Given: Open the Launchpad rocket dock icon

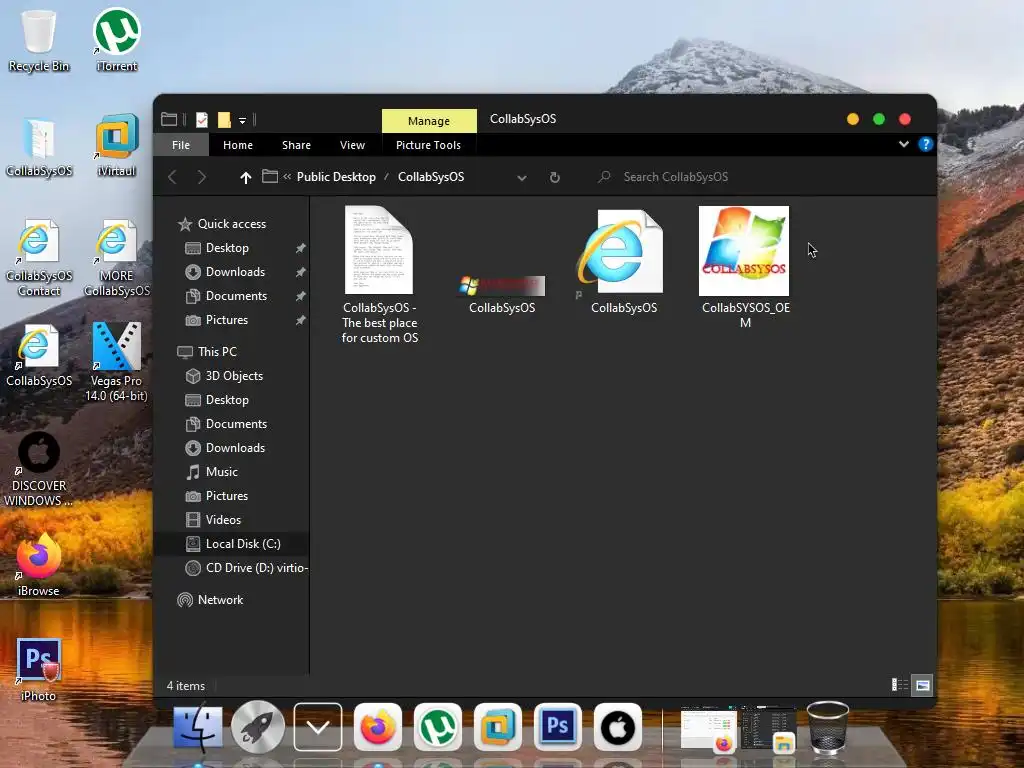Looking at the screenshot, I should click(258, 728).
